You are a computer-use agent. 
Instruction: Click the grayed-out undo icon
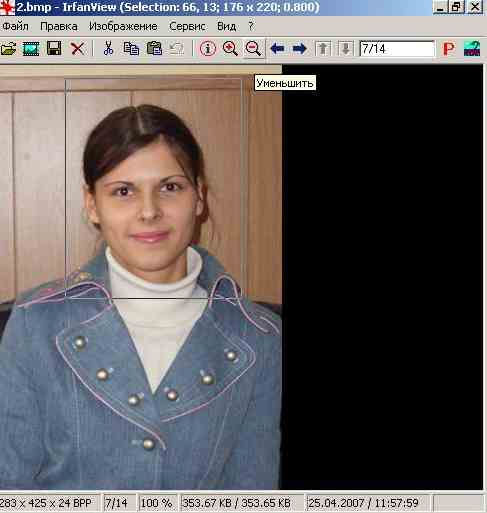177,49
